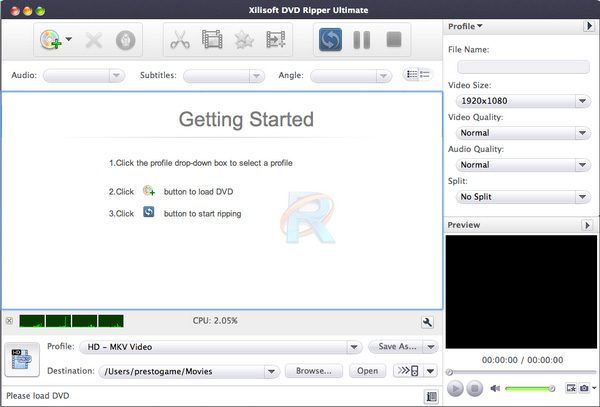
Task: Close the CPU usage graph panel
Action: [9, 321]
